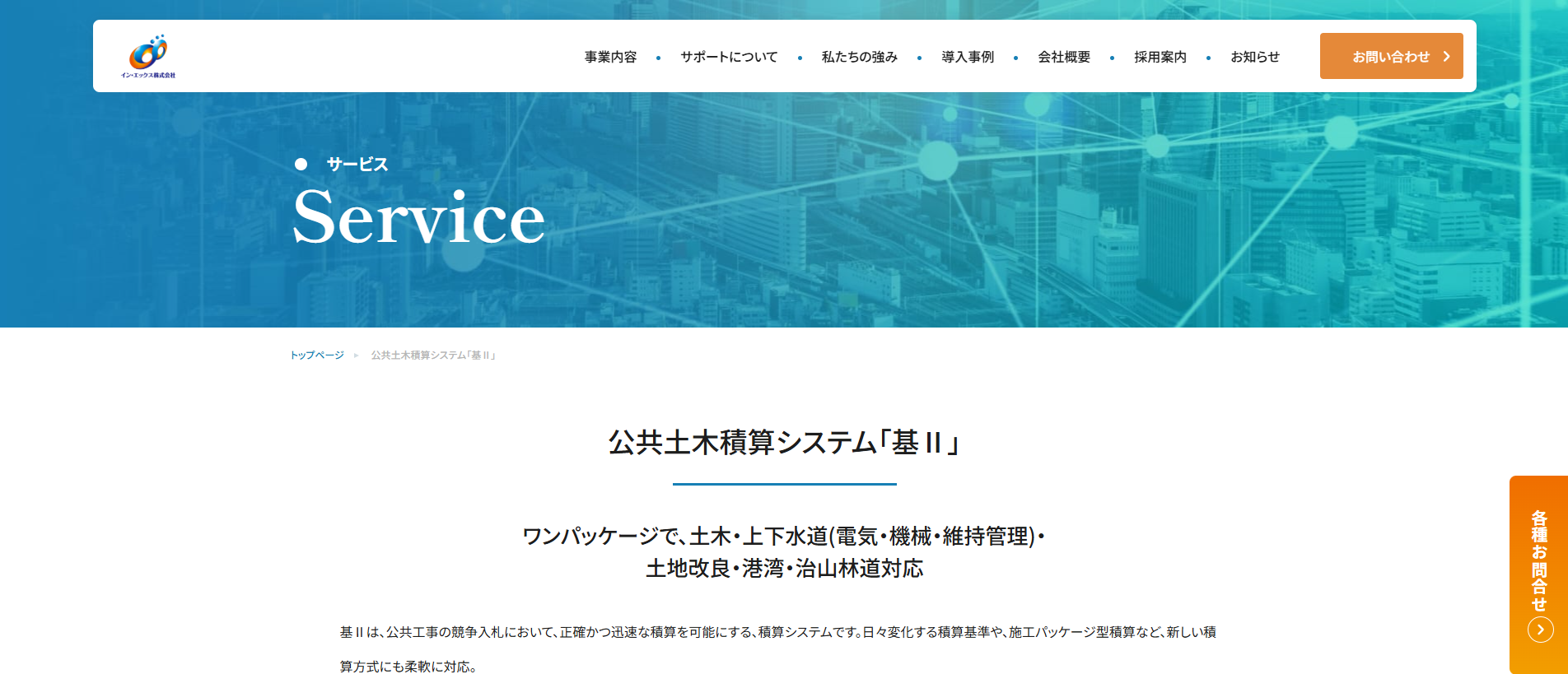Click the In-X company logo

pyautogui.click(x=148, y=56)
